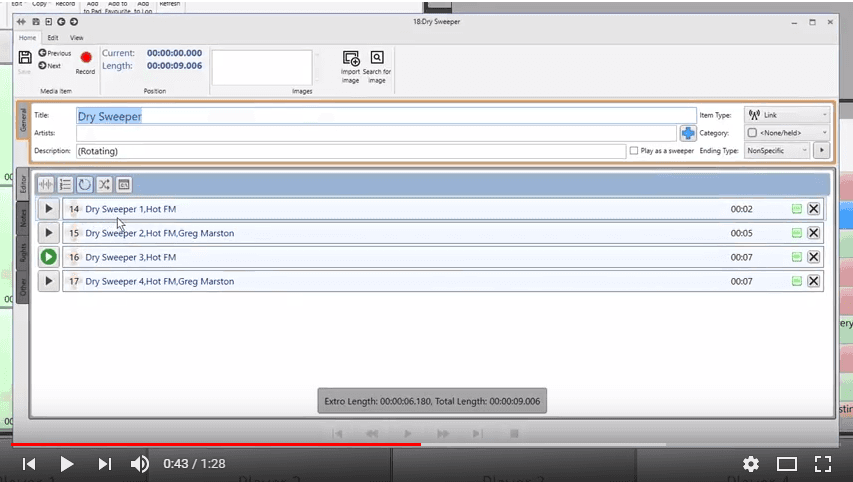This screenshot has height=482, width=853.
Task: Select the Editor side tab
Action: [x=23, y=185]
